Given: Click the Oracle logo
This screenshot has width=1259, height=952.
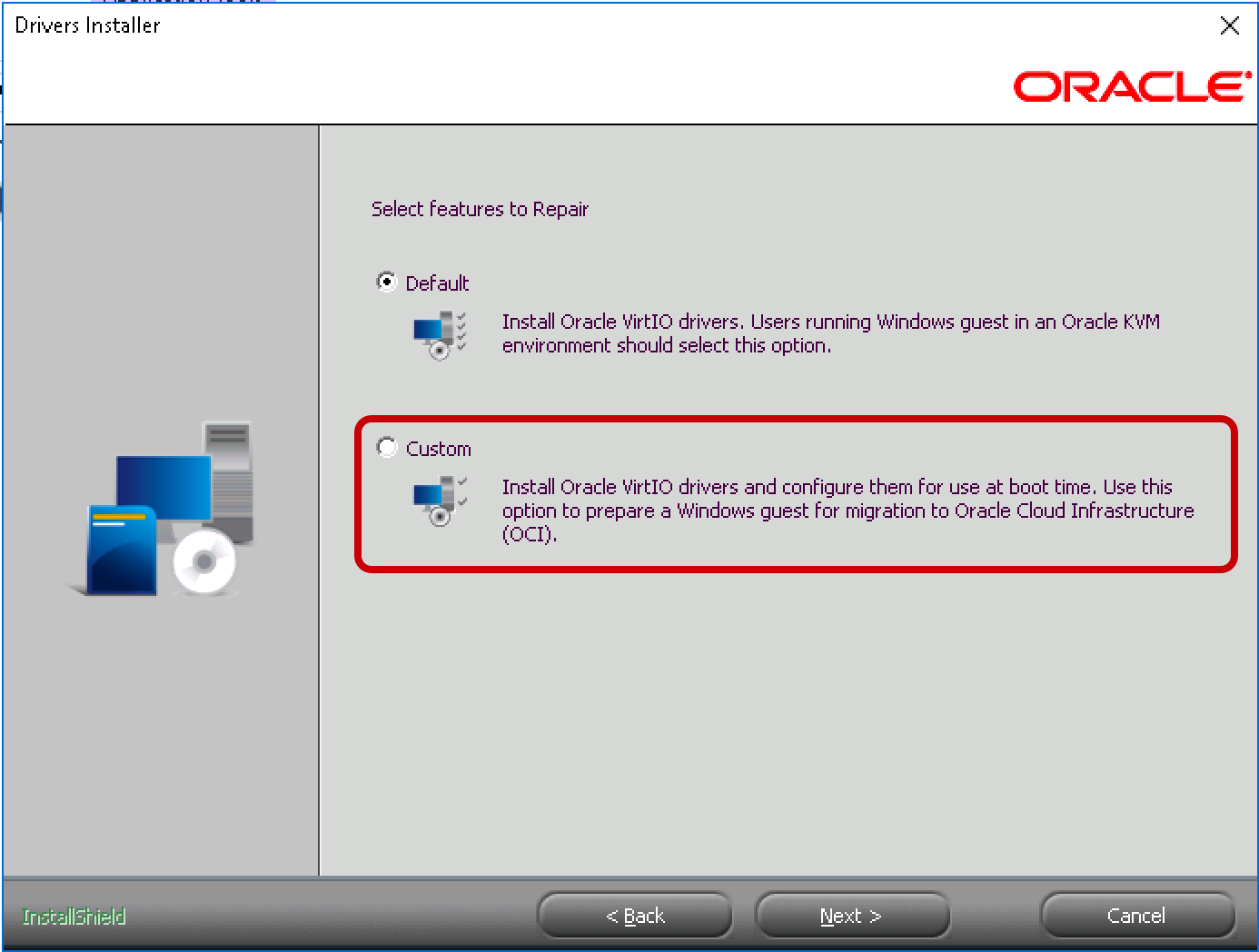Looking at the screenshot, I should tap(1132, 86).
